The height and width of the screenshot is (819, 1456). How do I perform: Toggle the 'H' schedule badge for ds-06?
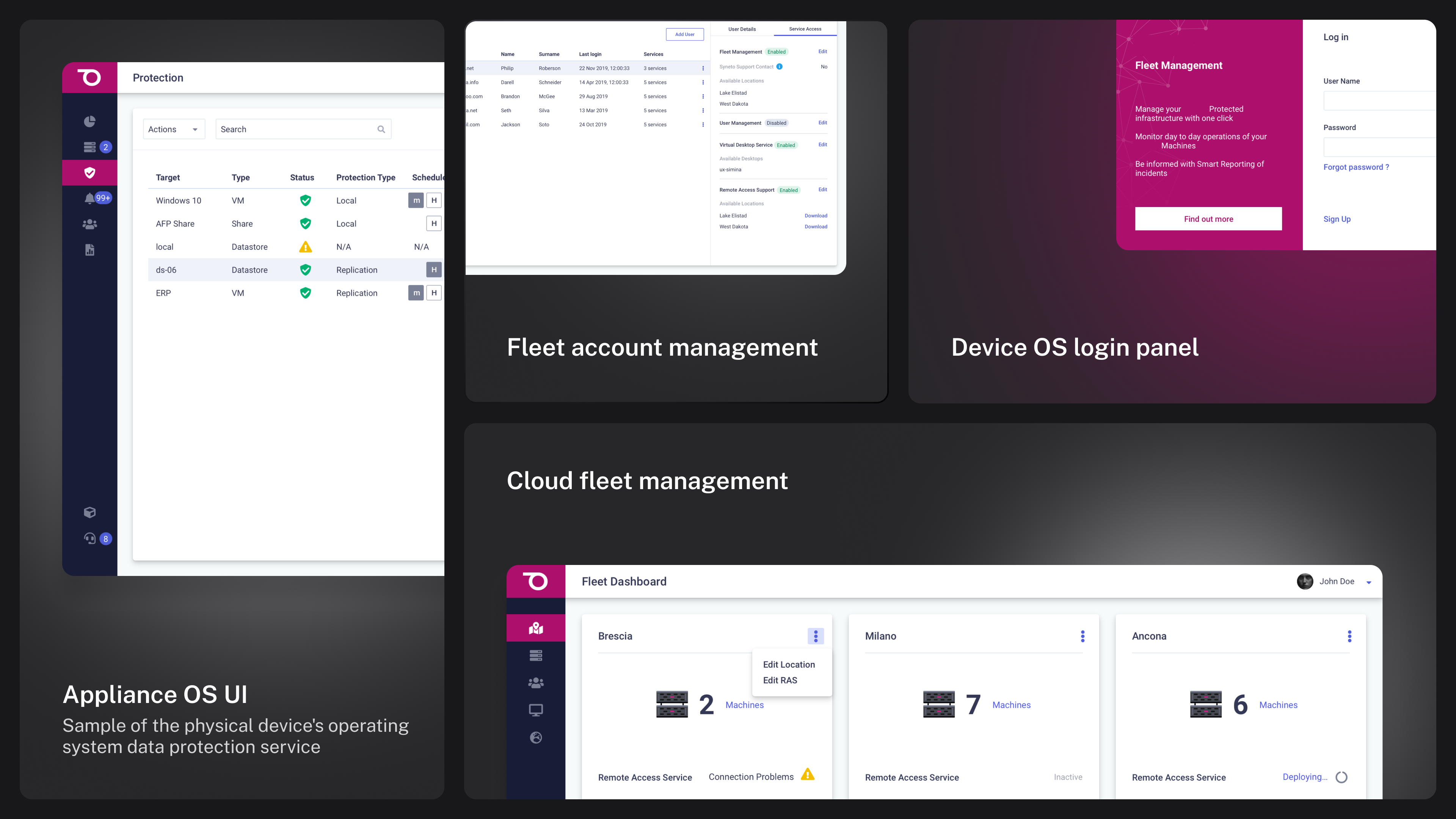click(433, 270)
